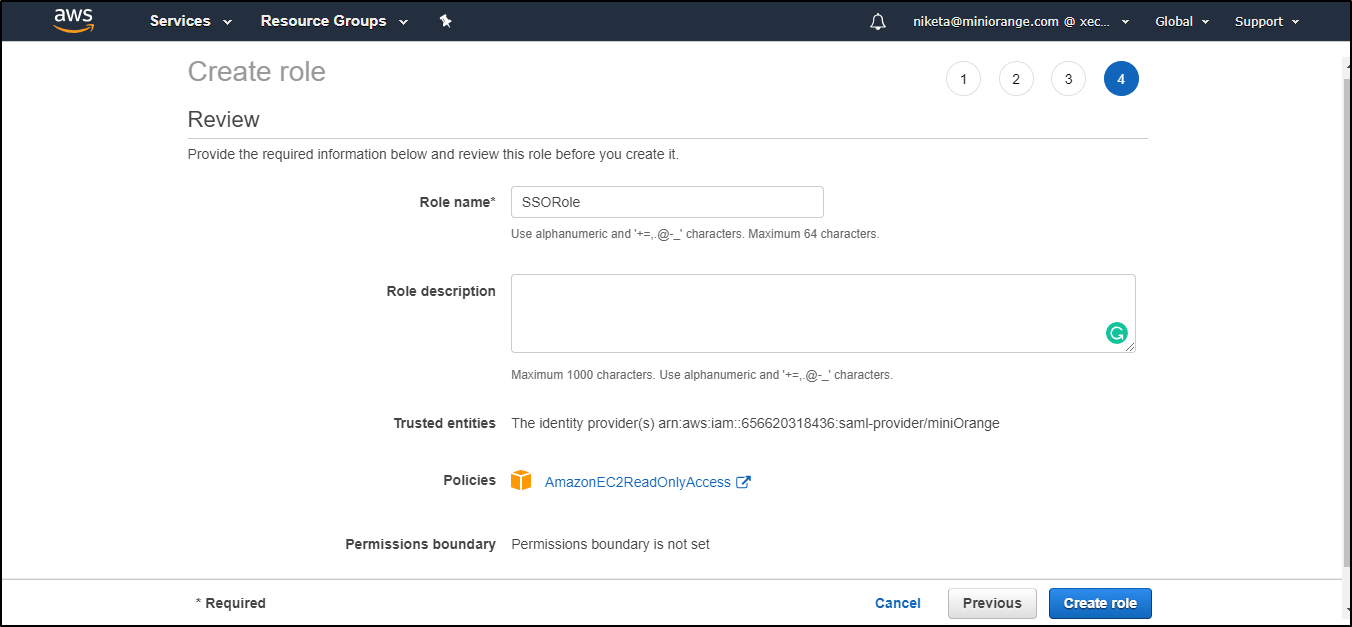Click inside the Role name field

[666, 201]
